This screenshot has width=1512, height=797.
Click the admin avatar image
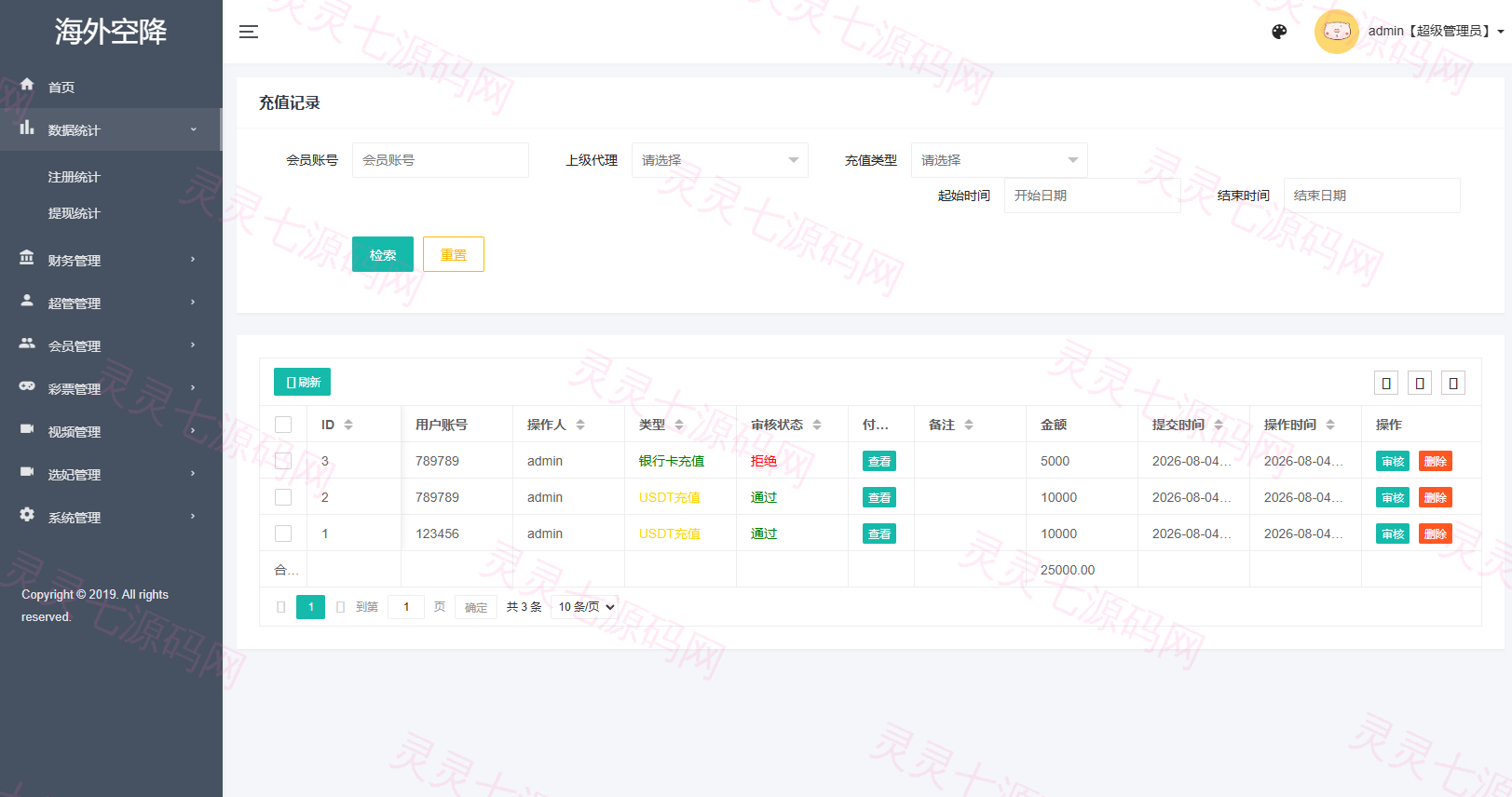tap(1336, 32)
